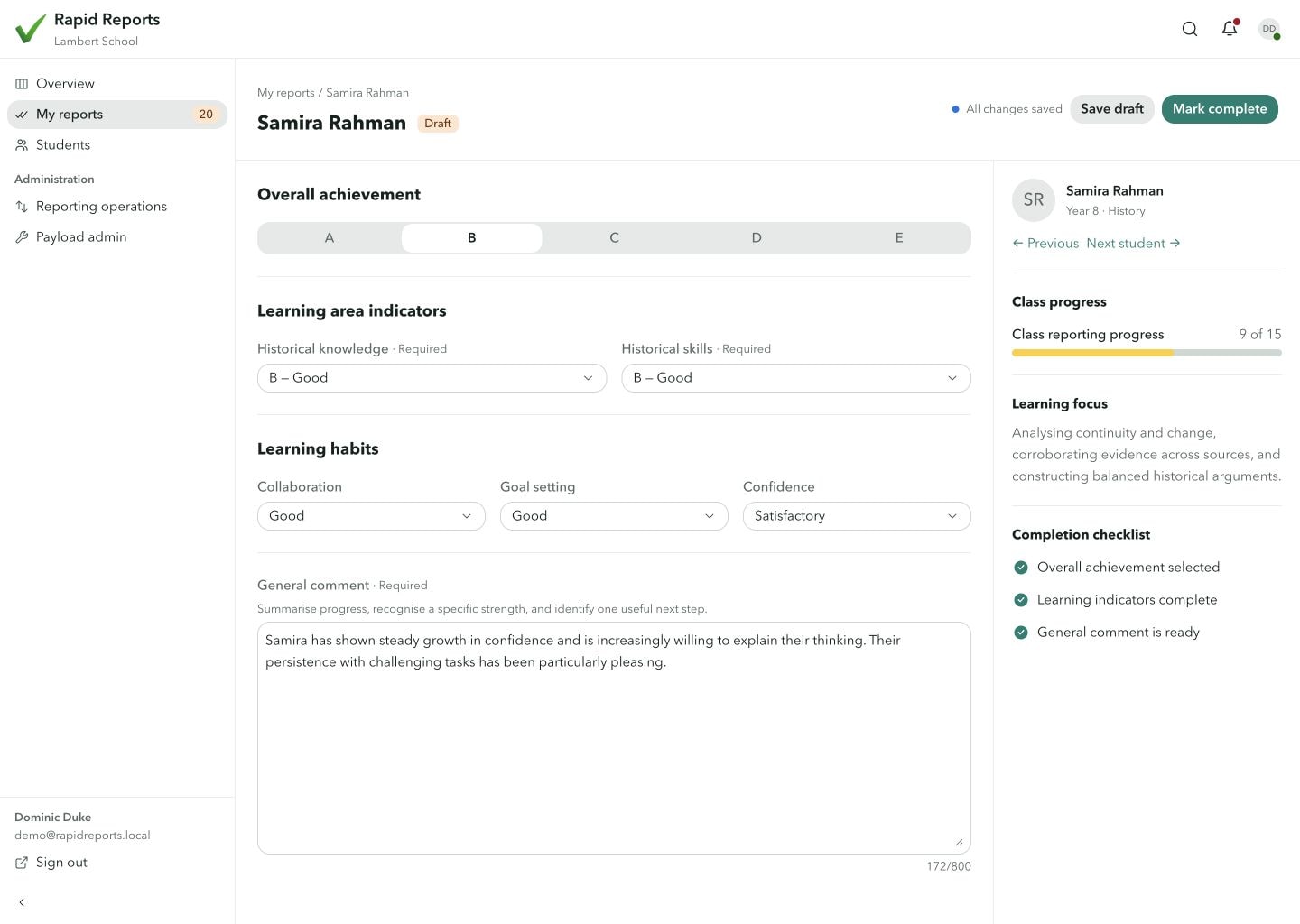Click the Draft status badge
The height and width of the screenshot is (924, 1300).
438,124
